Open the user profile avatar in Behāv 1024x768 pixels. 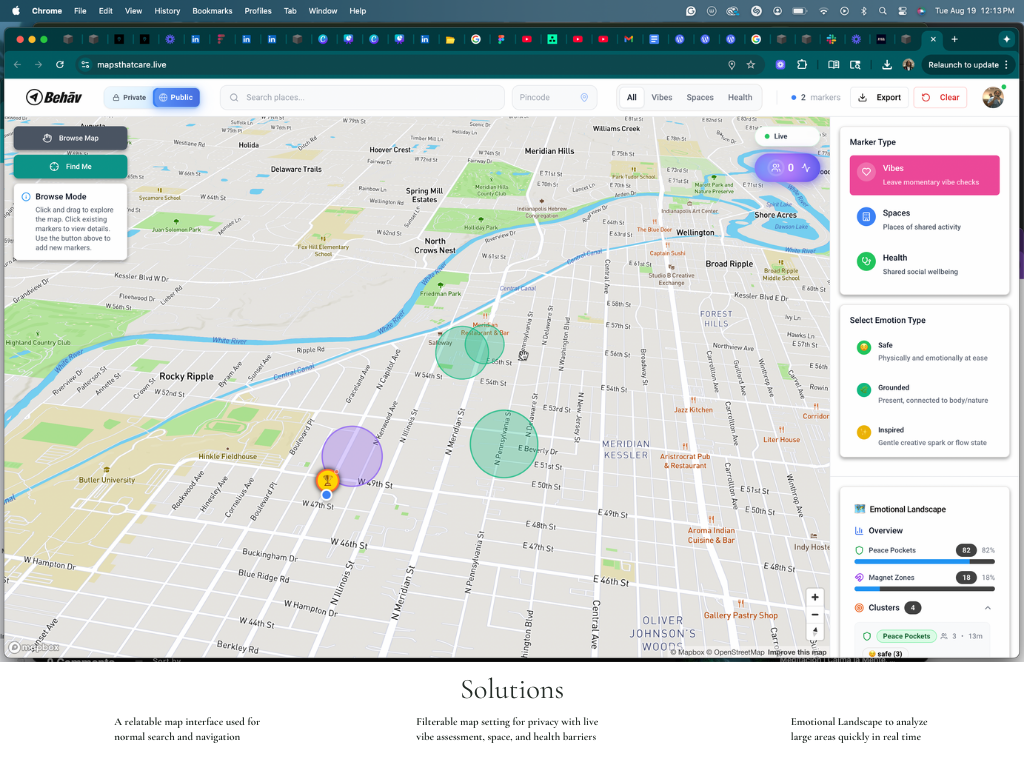pyautogui.click(x=993, y=97)
